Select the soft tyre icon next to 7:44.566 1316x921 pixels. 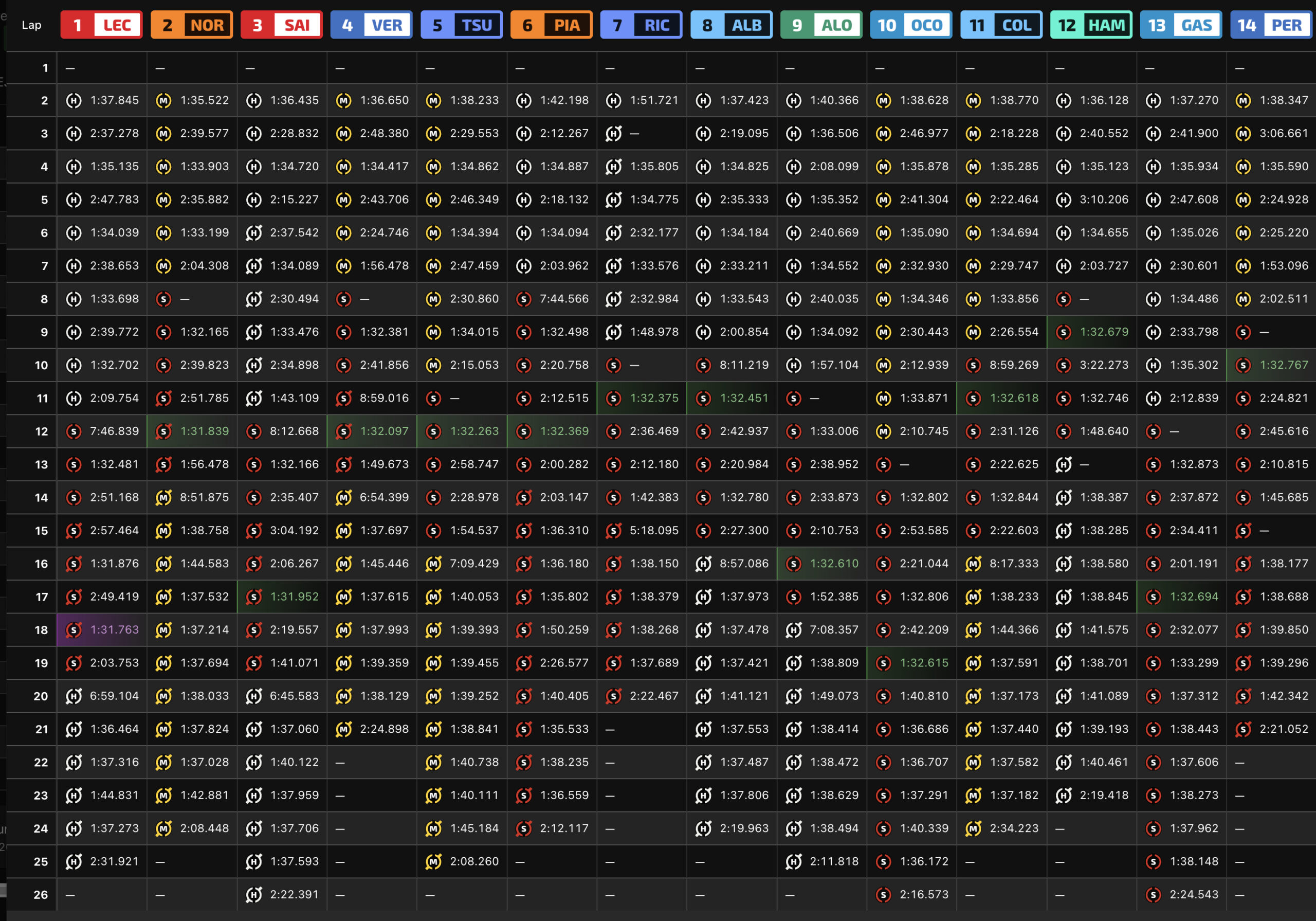pos(524,299)
